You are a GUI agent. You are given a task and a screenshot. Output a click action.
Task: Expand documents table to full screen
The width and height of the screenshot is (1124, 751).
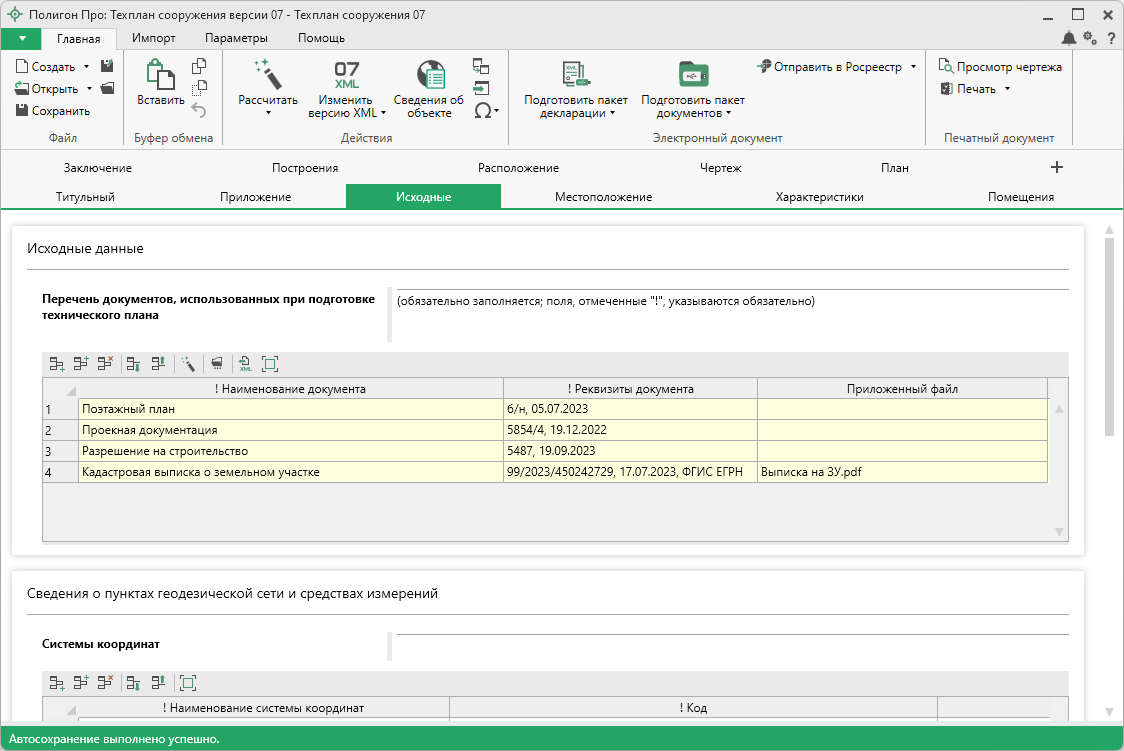269,364
